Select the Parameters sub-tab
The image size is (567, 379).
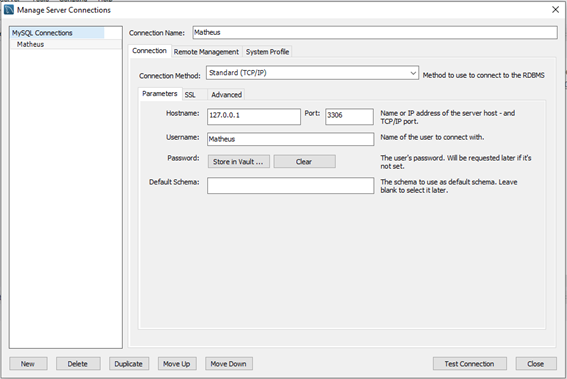160,94
